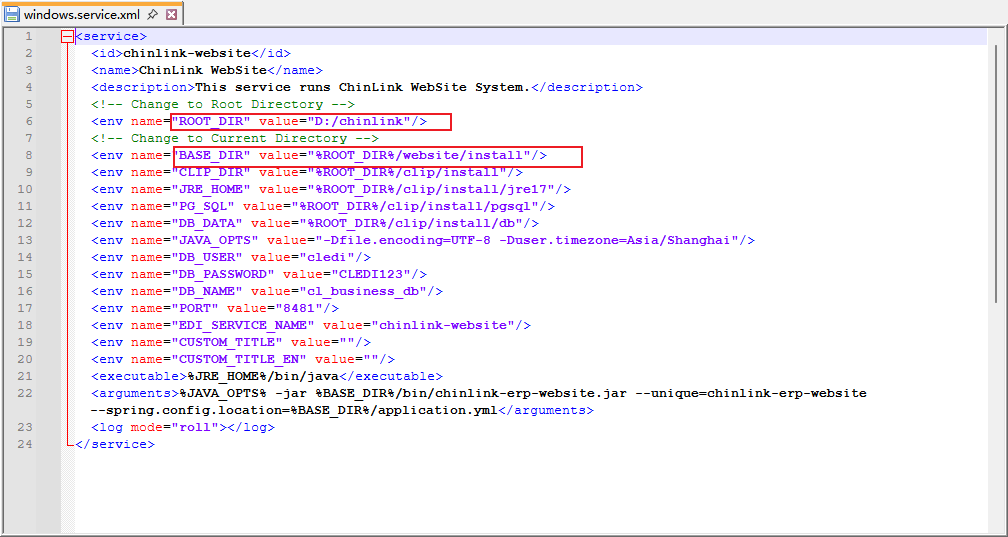Click the opening service tag on line 1
This screenshot has width=1008, height=537.
[111, 37]
